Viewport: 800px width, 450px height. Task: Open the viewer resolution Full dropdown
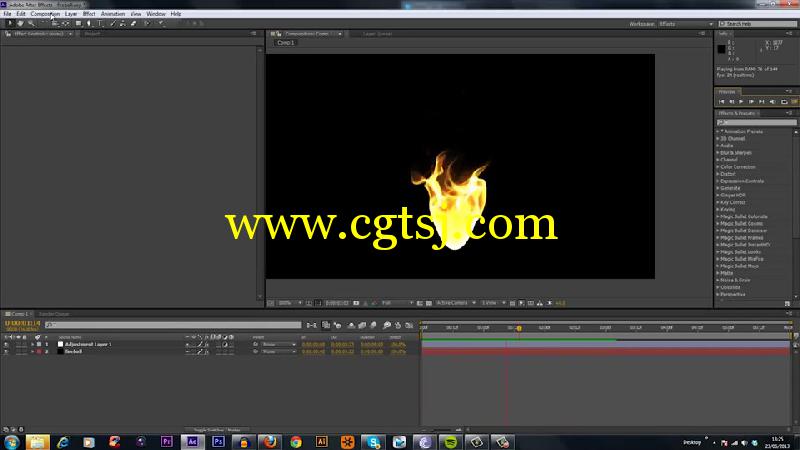tap(397, 303)
